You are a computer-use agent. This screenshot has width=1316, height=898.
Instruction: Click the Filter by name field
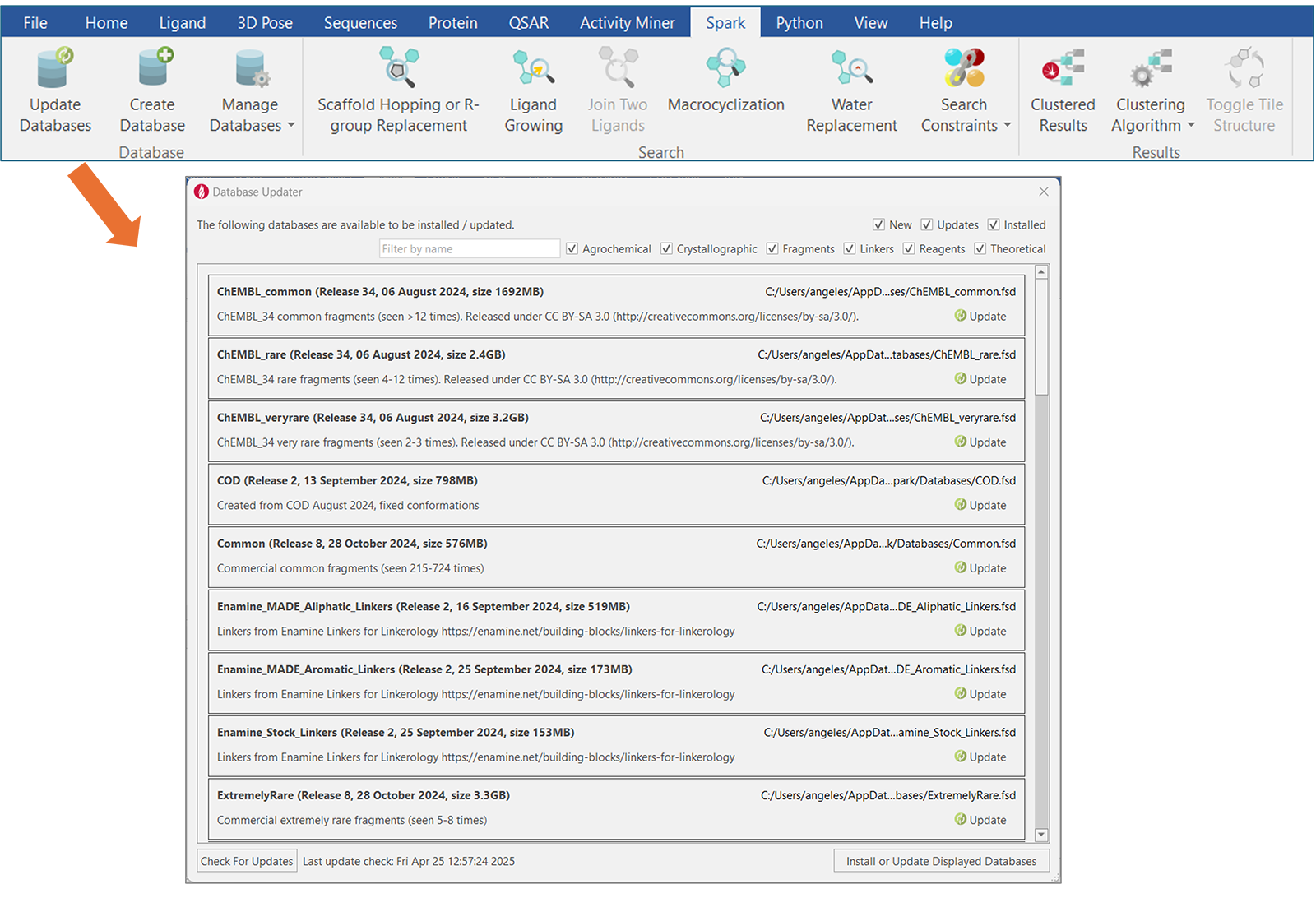pos(470,248)
